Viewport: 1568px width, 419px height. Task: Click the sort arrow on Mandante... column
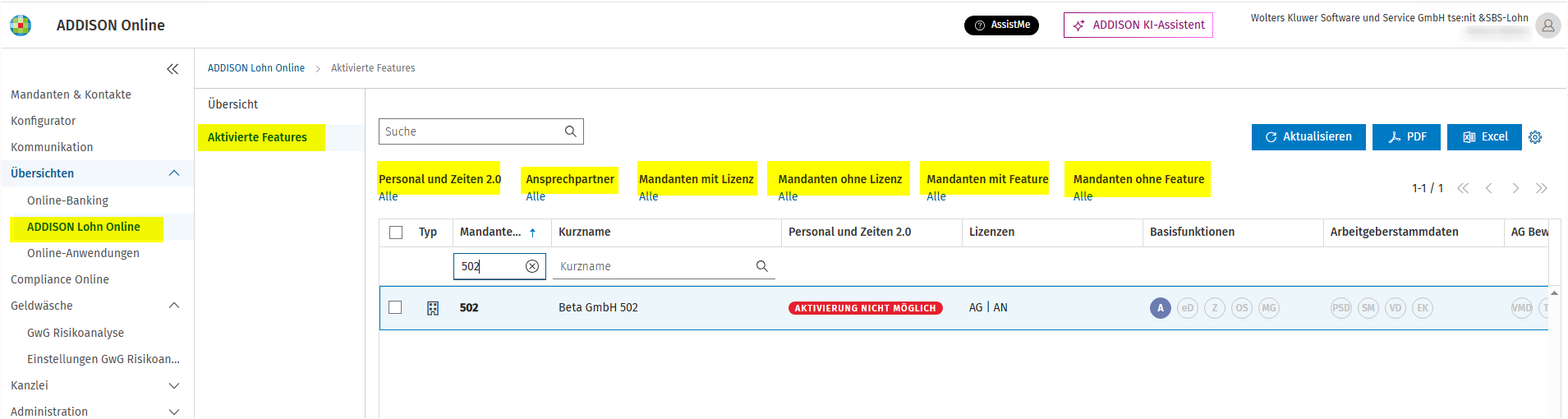click(532, 233)
